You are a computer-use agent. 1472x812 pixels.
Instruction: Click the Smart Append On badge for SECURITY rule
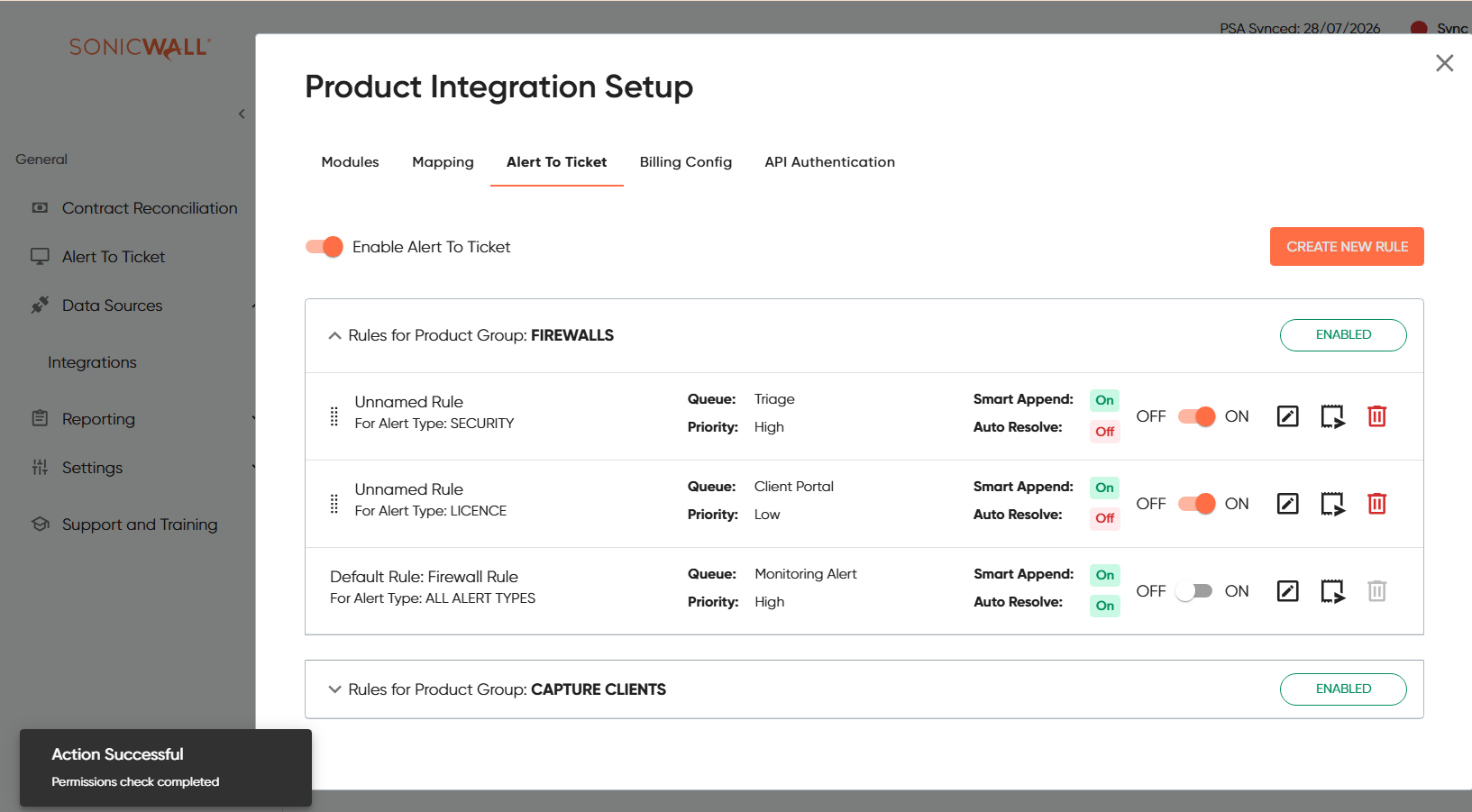(1104, 400)
